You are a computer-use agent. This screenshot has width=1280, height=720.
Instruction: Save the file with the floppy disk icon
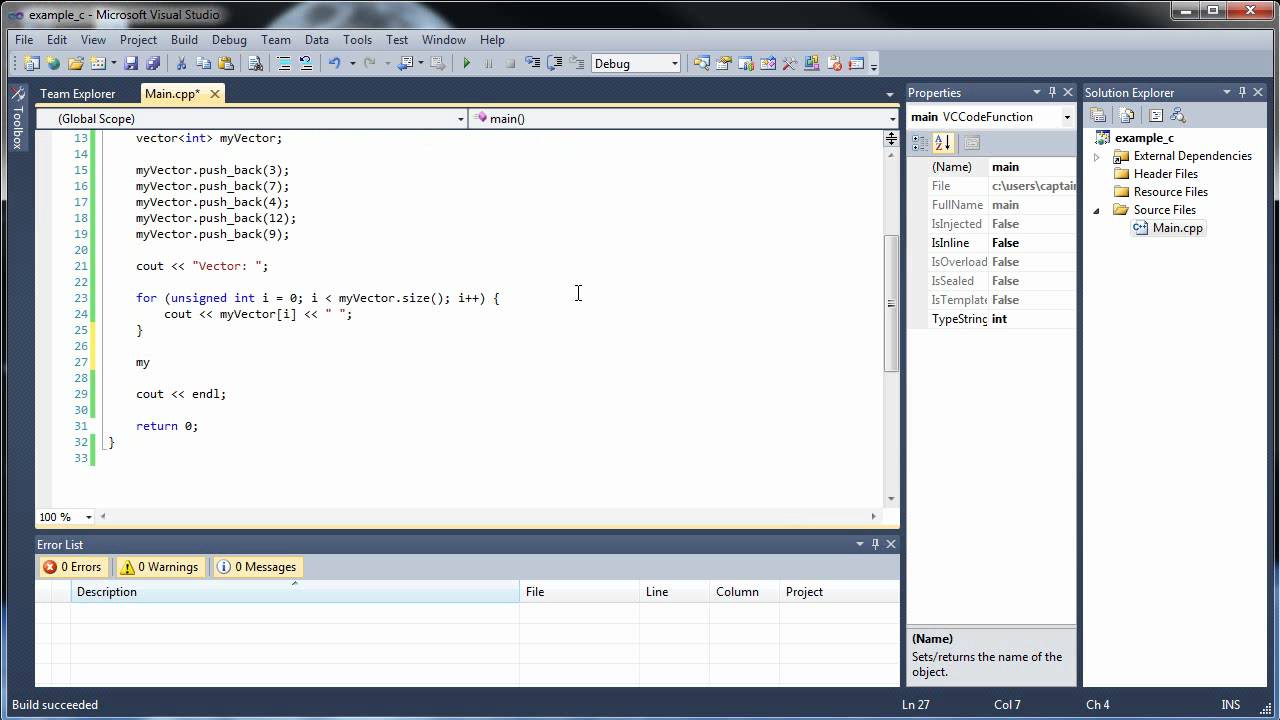click(x=131, y=63)
